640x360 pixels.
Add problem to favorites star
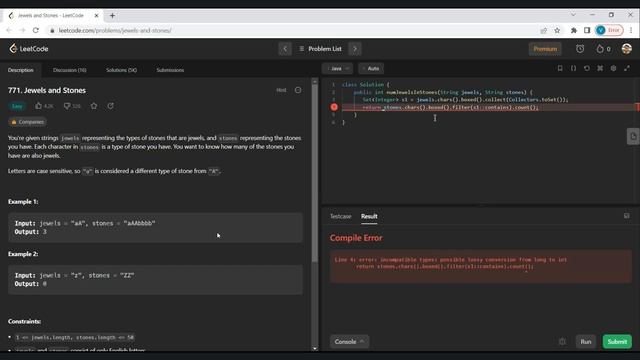(94, 106)
